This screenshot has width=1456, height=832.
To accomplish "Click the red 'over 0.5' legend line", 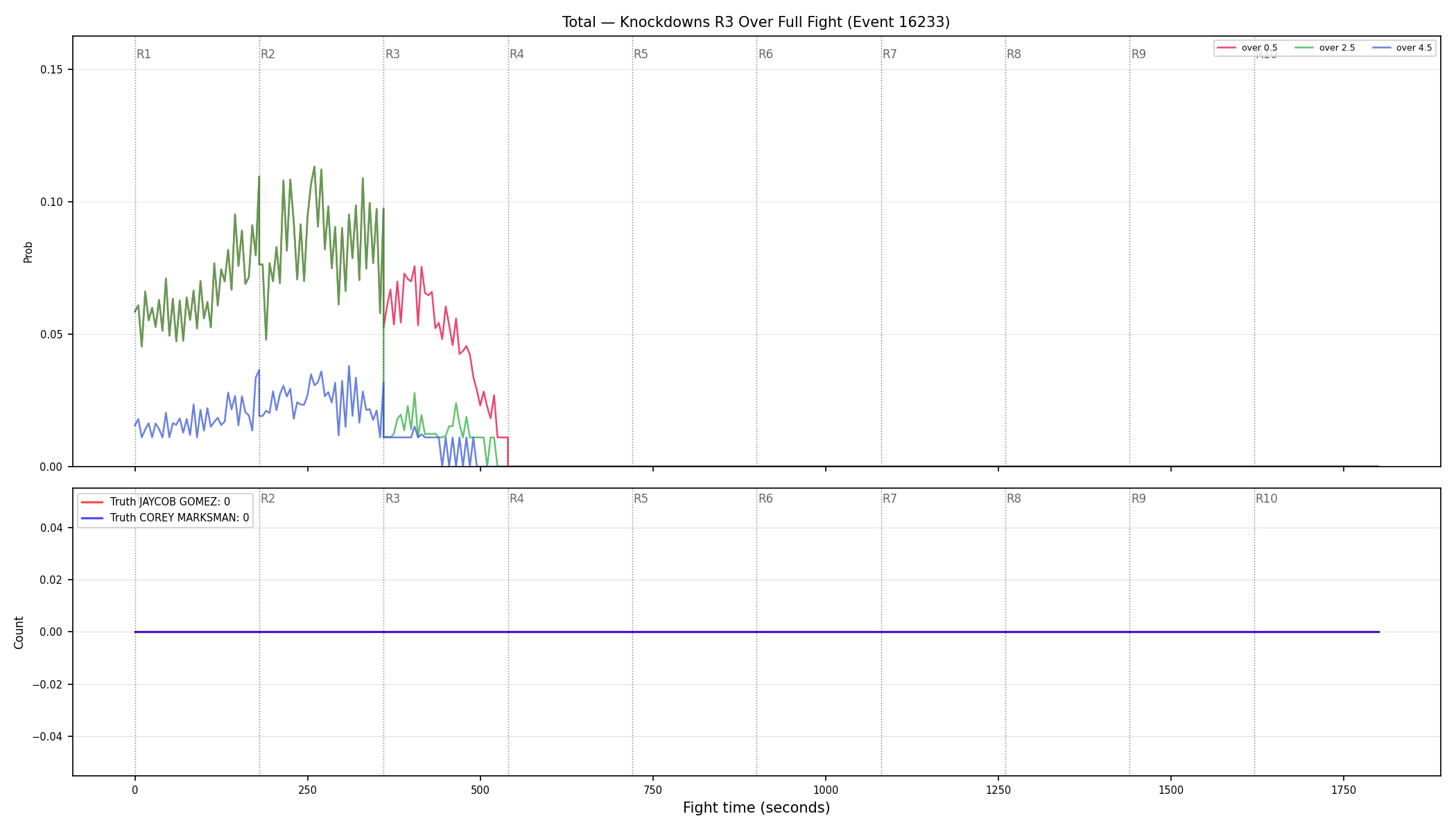I will [1227, 48].
